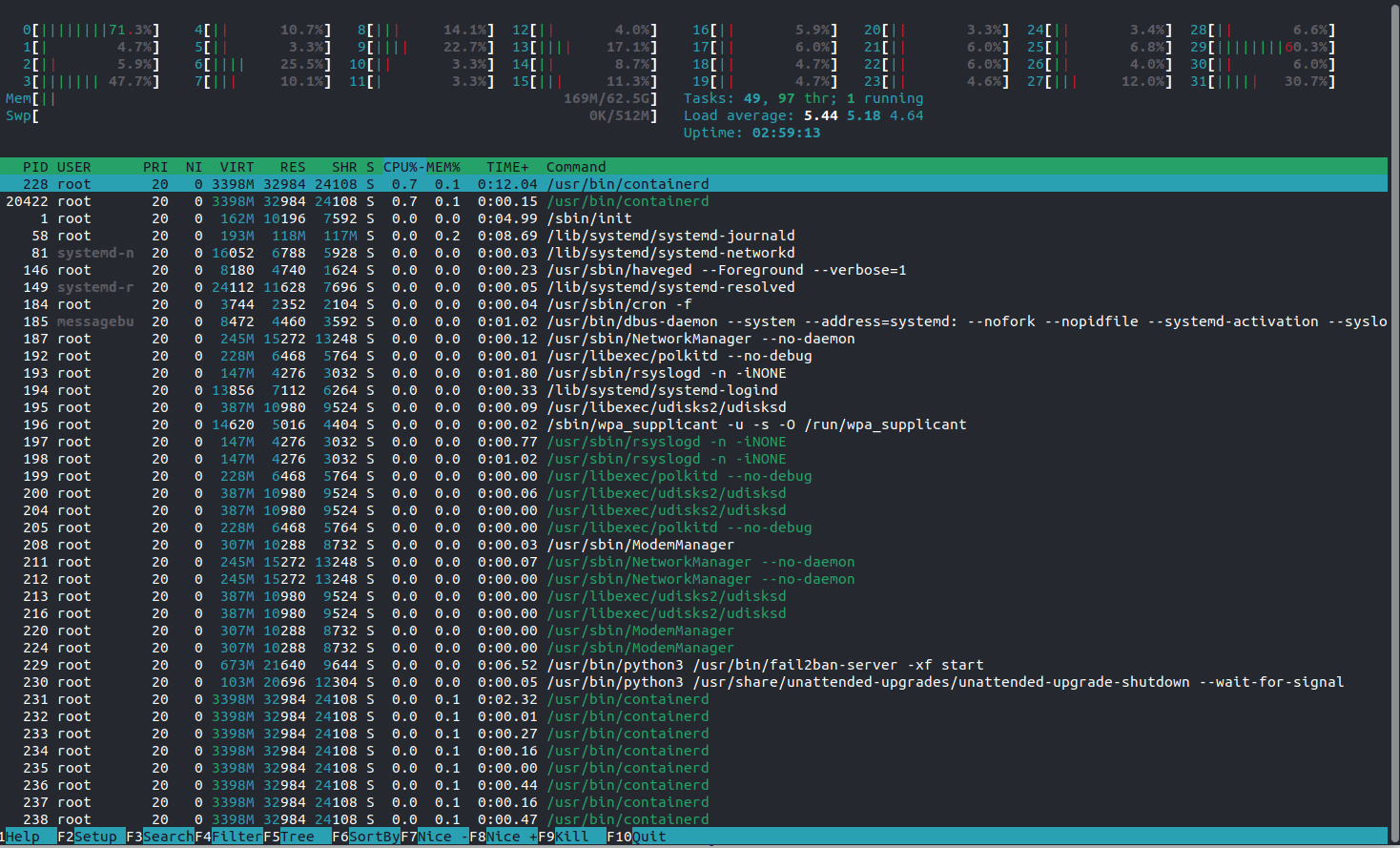Select PID 195 udisksd row
The height and width of the screenshot is (848, 1400).
pos(693,407)
